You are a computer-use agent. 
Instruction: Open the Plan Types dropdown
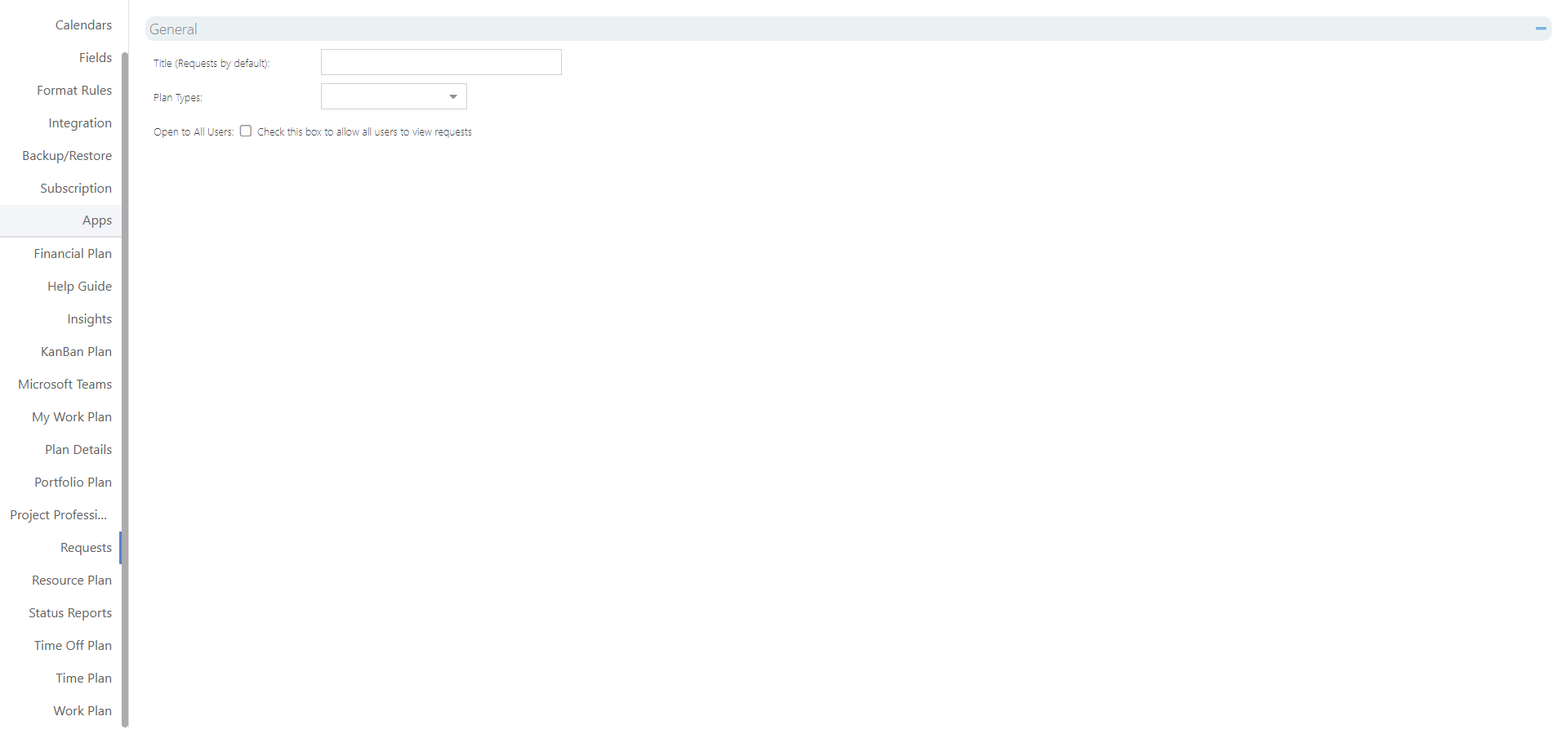452,96
